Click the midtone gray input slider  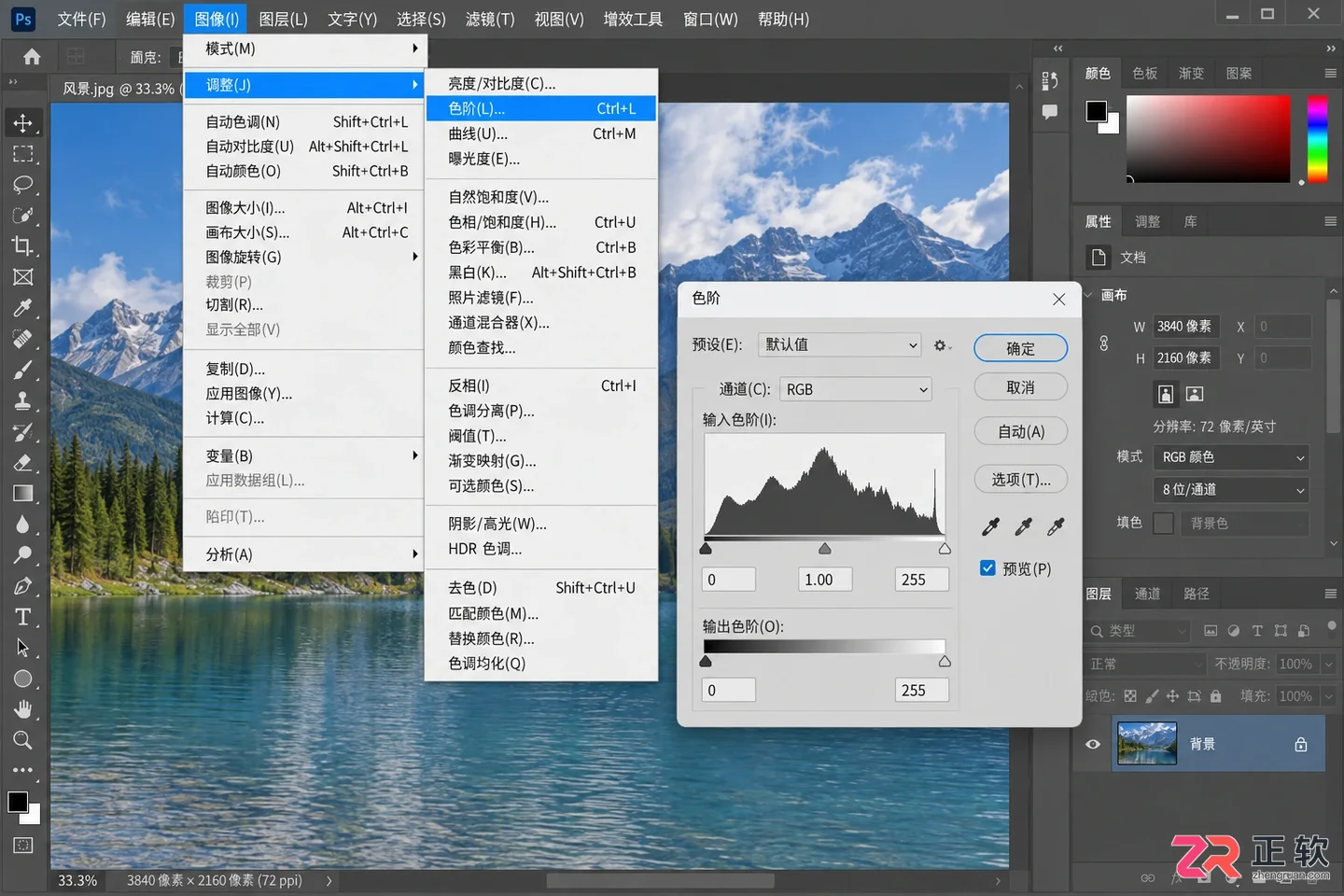click(x=824, y=549)
